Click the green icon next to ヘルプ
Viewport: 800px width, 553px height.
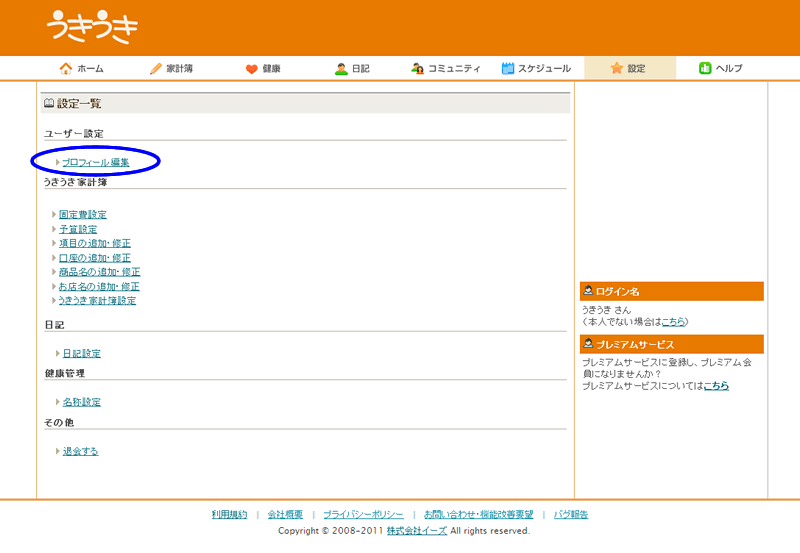tap(705, 68)
